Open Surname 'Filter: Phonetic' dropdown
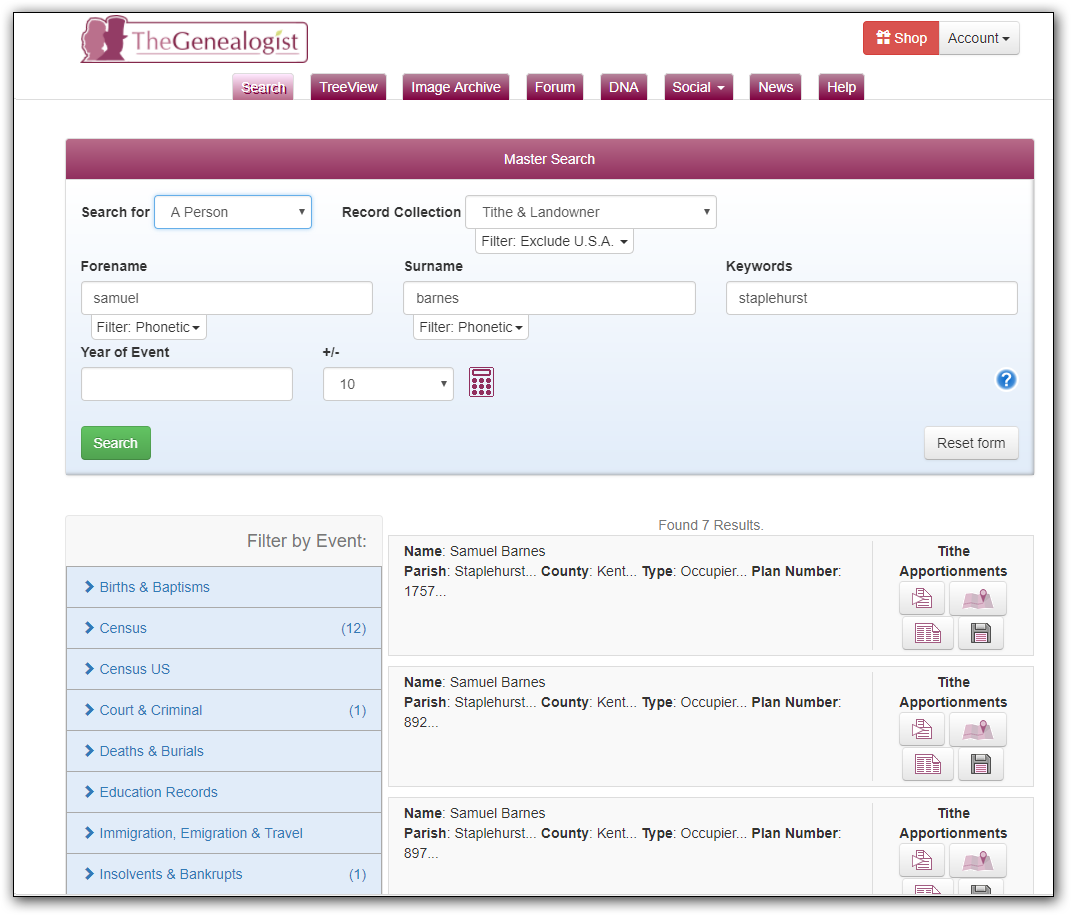Image resolution: width=1071 pixels, height=915 pixels. 471,327
